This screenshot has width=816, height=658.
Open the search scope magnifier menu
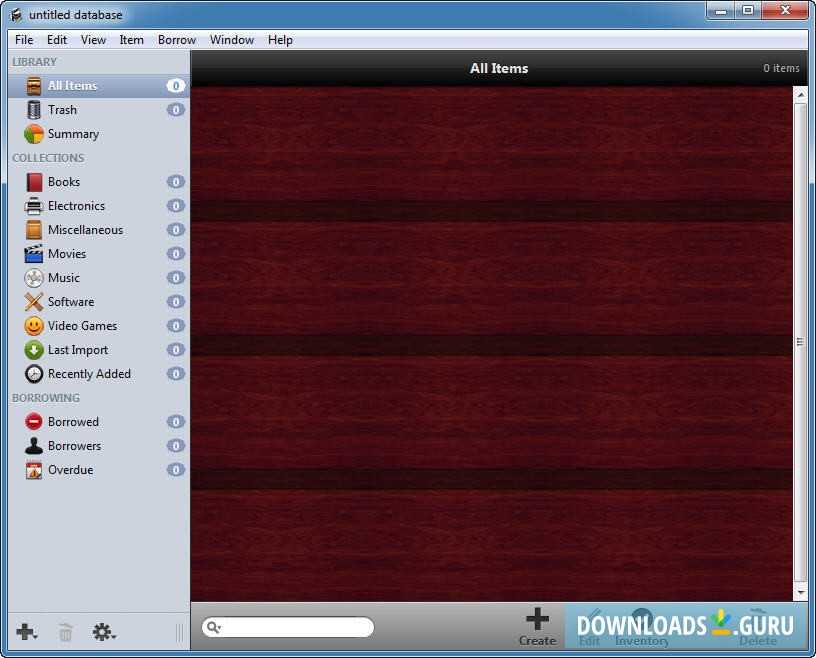[x=213, y=627]
